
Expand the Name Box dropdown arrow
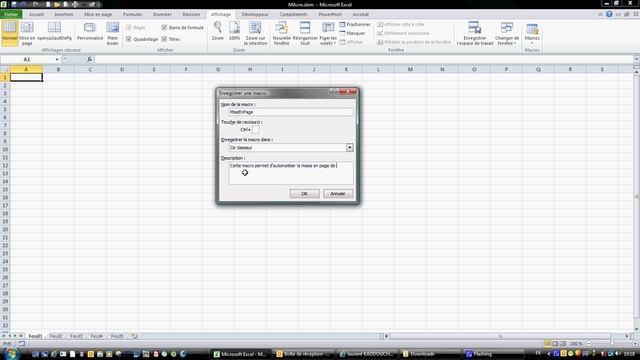(57, 60)
